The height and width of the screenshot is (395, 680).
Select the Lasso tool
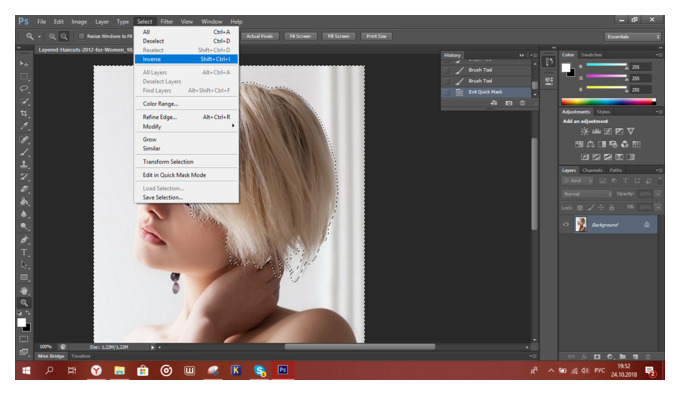(24, 89)
